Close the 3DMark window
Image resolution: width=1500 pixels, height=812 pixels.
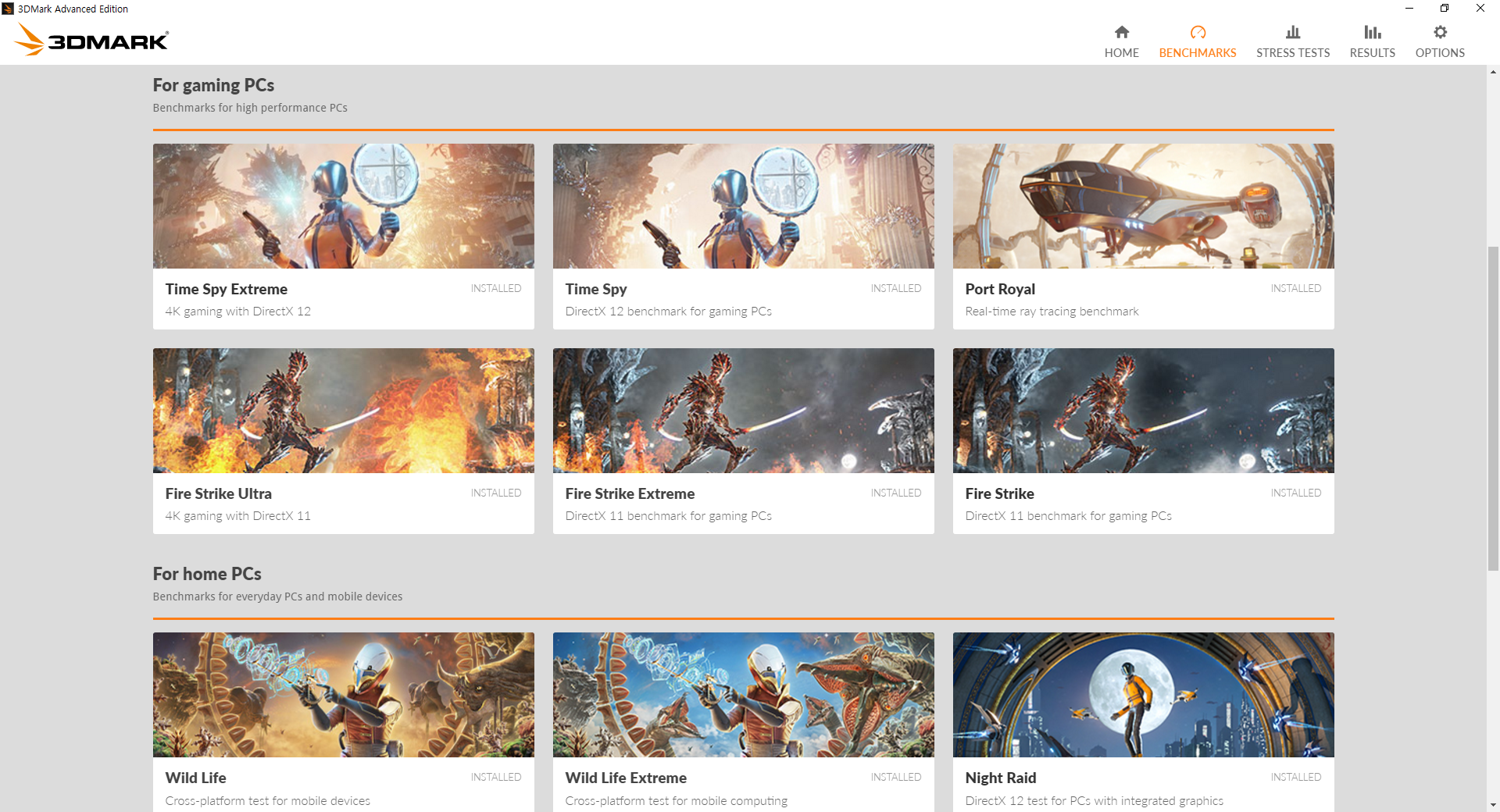pos(1480,9)
